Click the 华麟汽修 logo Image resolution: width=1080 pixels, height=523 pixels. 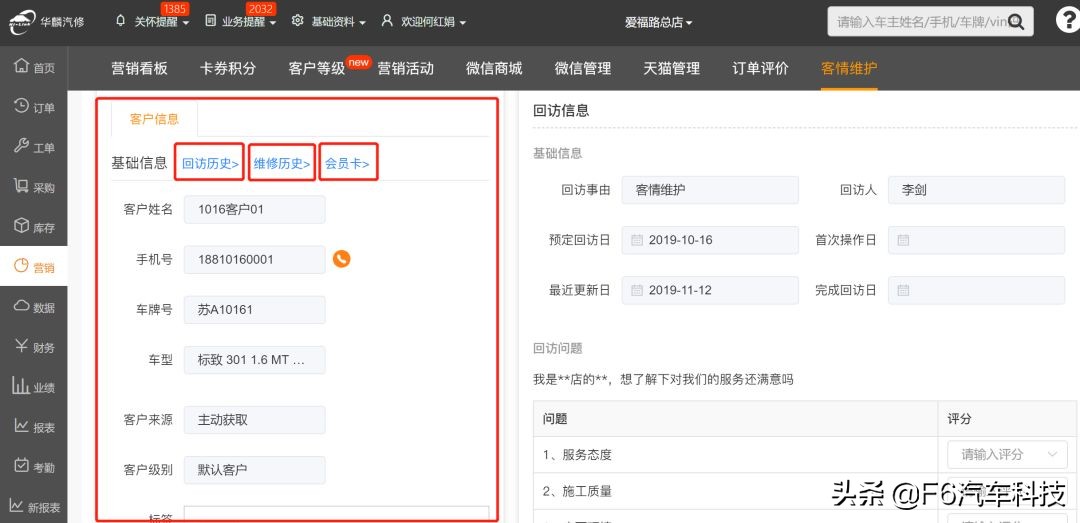pyautogui.click(x=45, y=22)
